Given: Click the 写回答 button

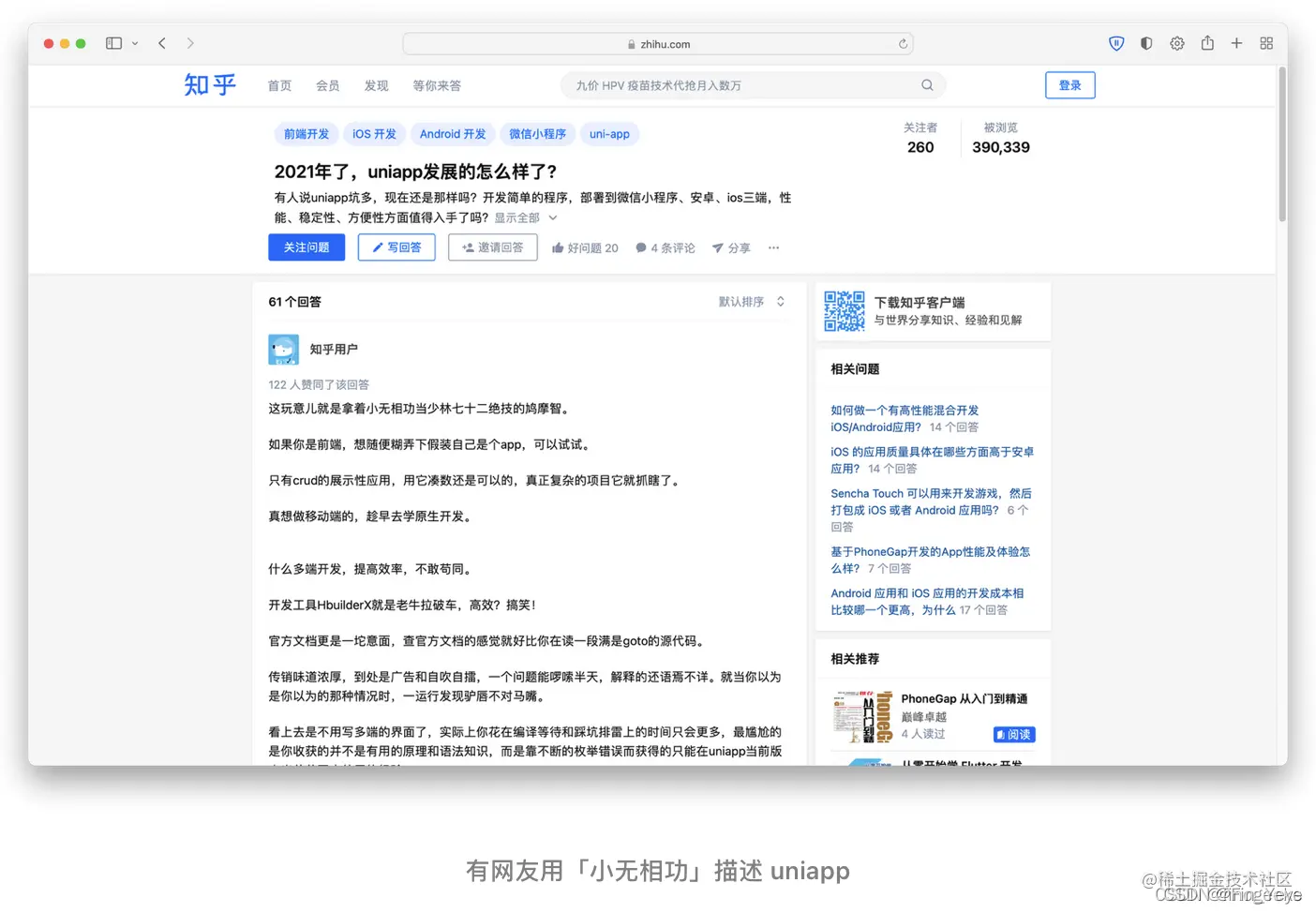Looking at the screenshot, I should click(396, 247).
